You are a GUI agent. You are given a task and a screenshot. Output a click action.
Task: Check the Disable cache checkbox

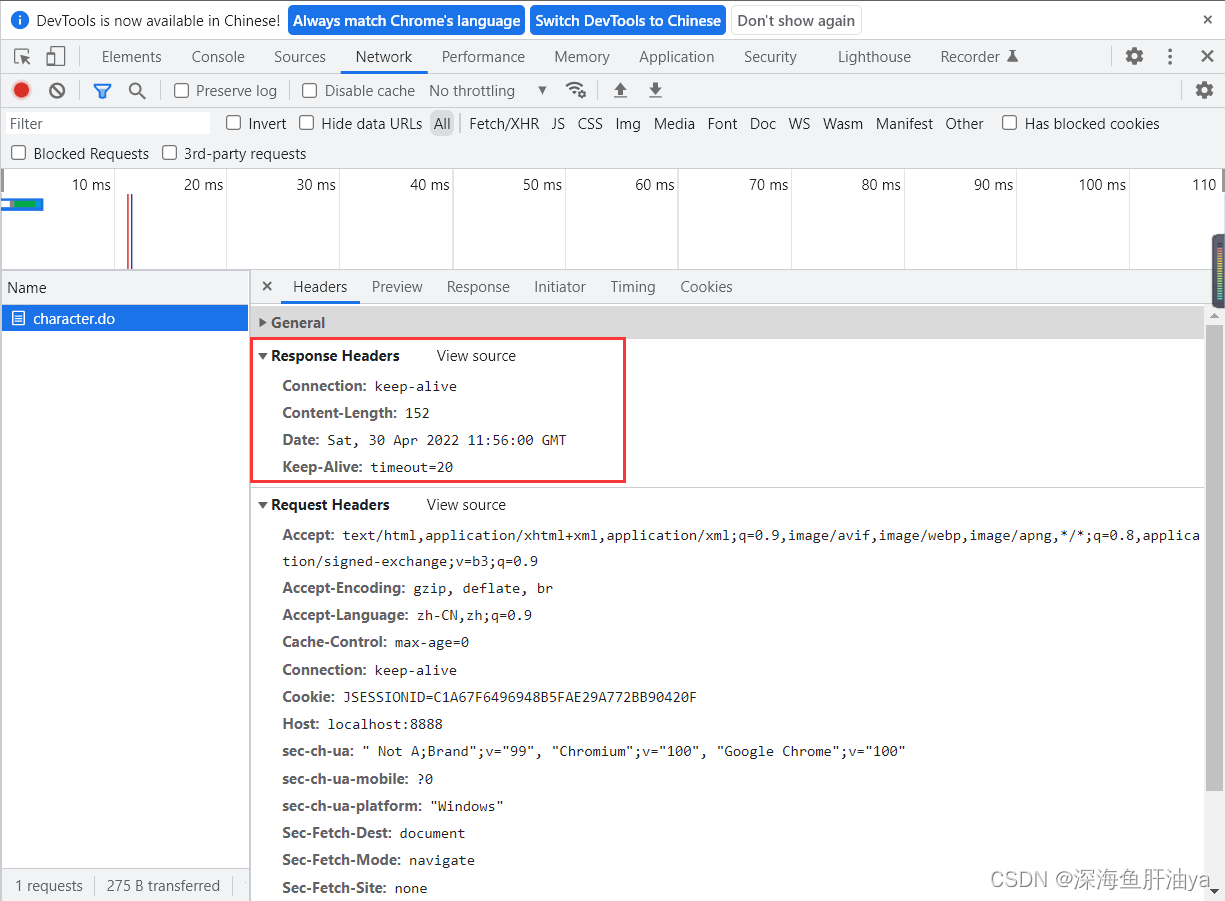click(x=309, y=90)
